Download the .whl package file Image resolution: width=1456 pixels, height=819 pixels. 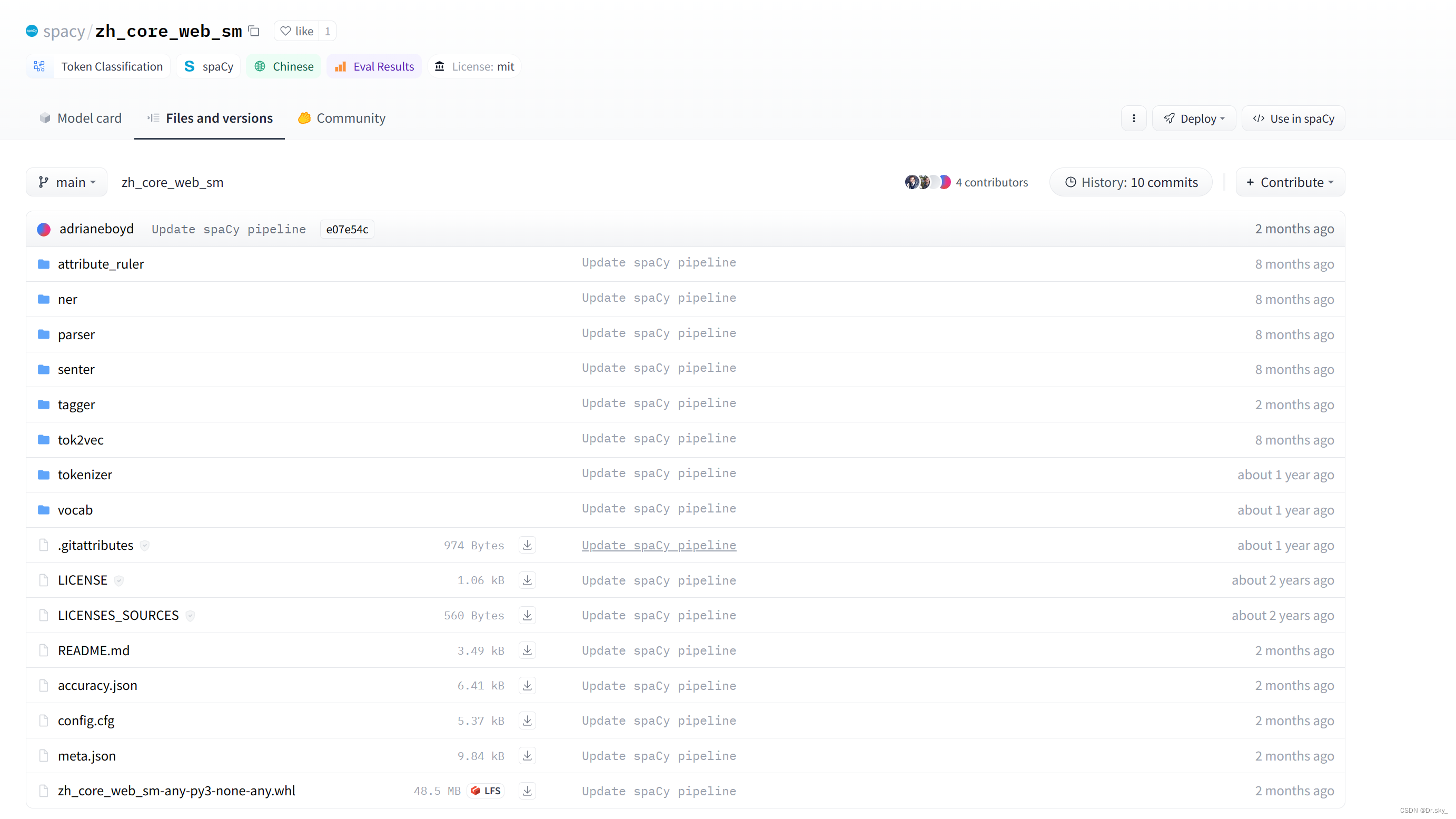coord(527,791)
